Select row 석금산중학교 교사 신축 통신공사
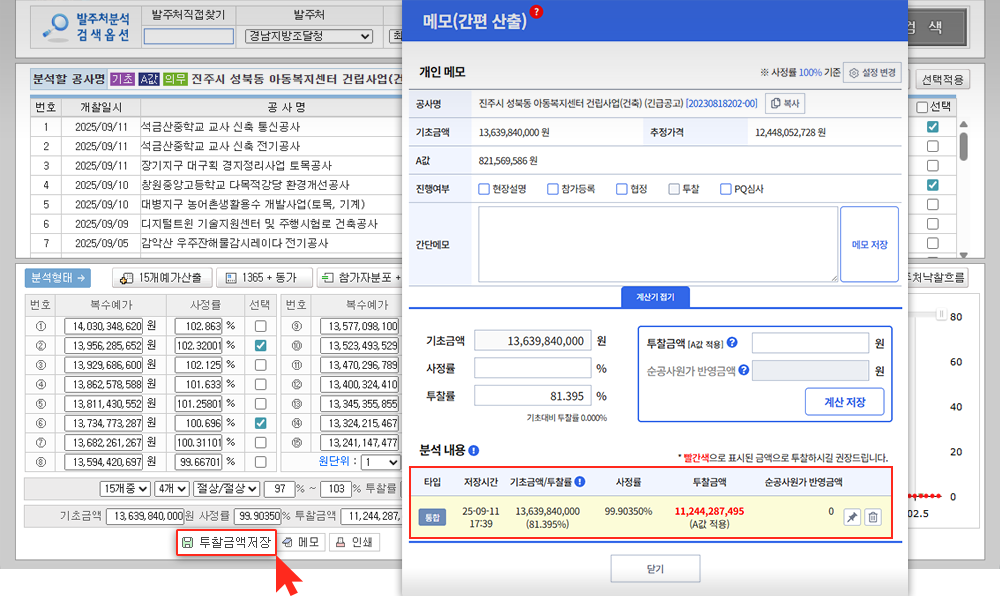 (x=220, y=127)
